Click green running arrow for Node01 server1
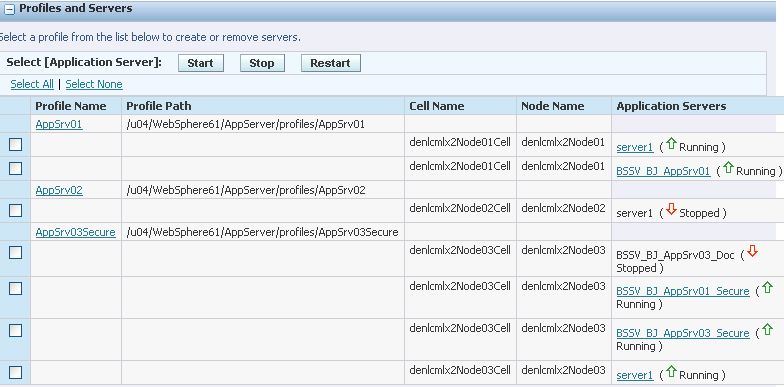Viewport: 784px width, 387px height. point(671,144)
